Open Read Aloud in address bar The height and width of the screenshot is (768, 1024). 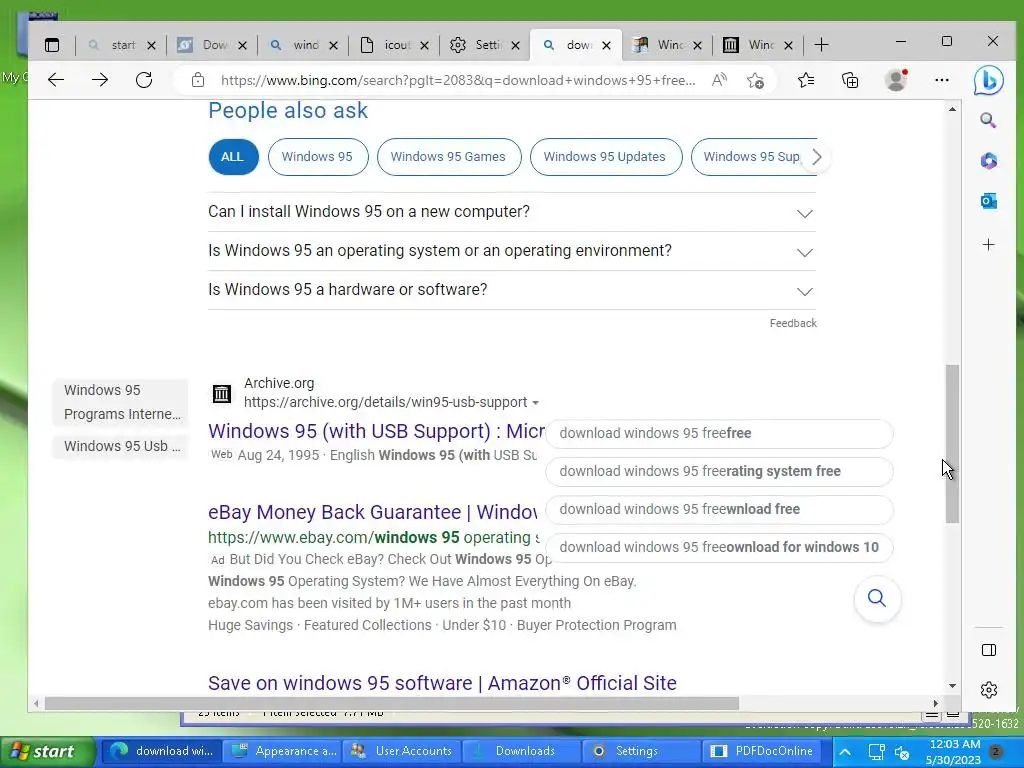(719, 80)
